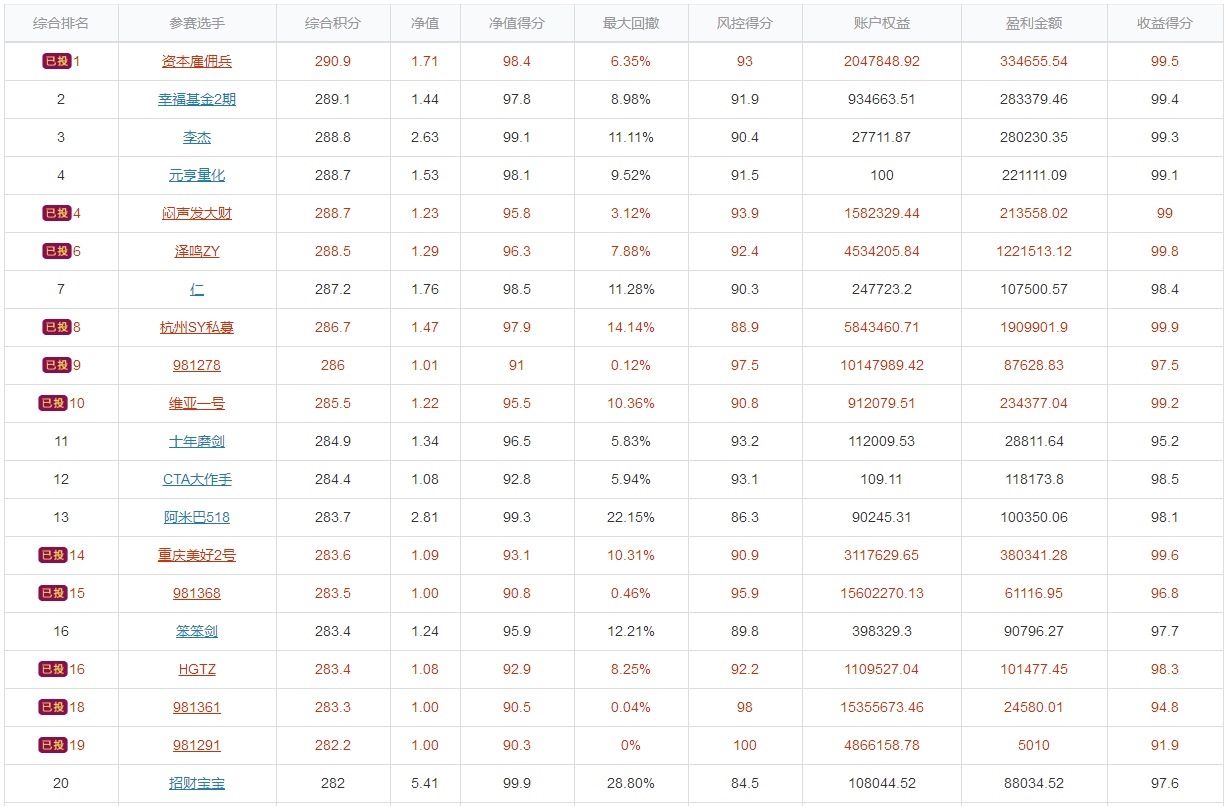Click the 参赛选手 column header

[x=197, y=23]
